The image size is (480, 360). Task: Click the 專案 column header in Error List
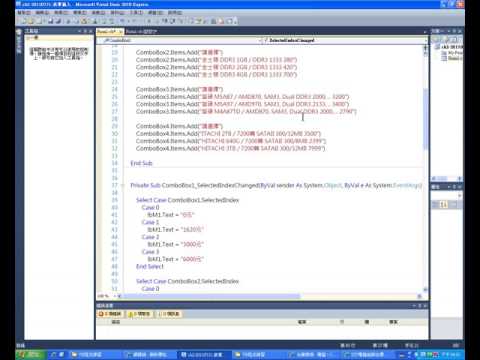pyautogui.click(x=393, y=322)
